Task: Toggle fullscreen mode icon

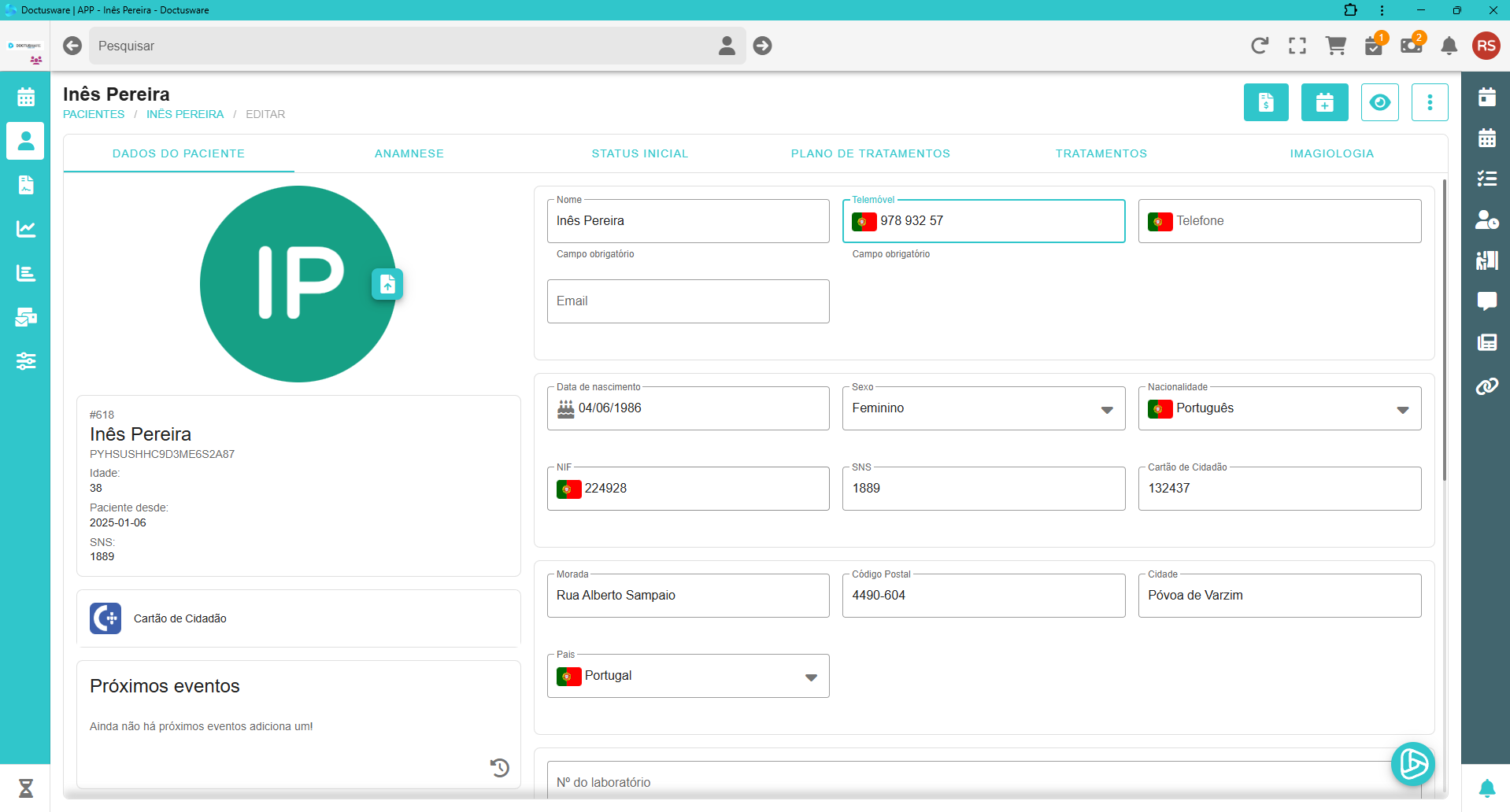Action: tap(1297, 46)
